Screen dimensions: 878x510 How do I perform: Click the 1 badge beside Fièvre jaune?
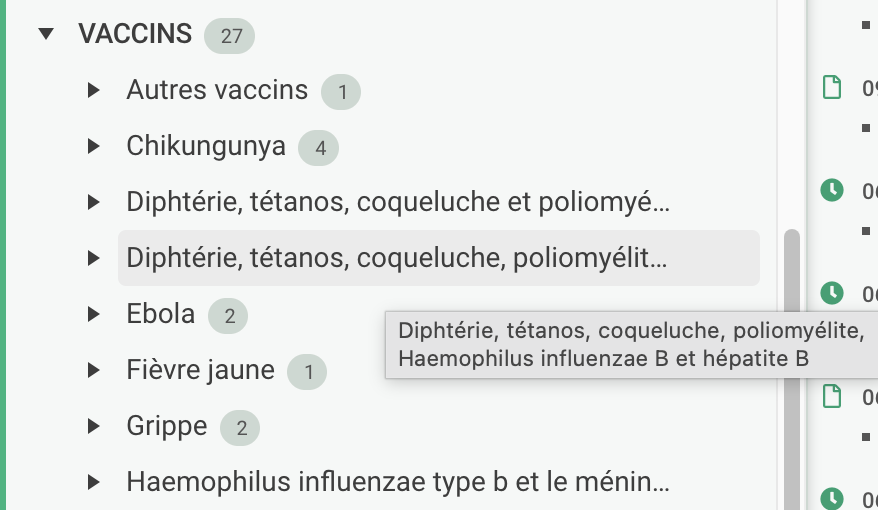click(x=308, y=374)
